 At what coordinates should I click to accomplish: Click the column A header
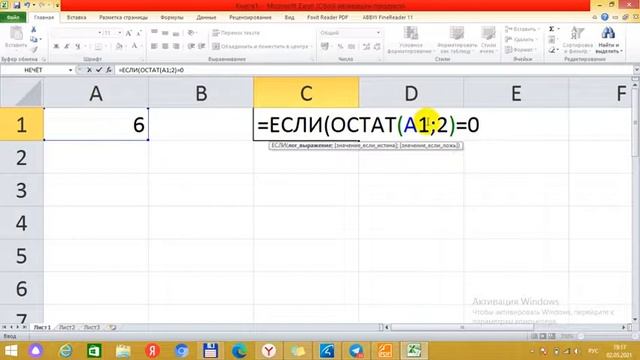coord(96,93)
